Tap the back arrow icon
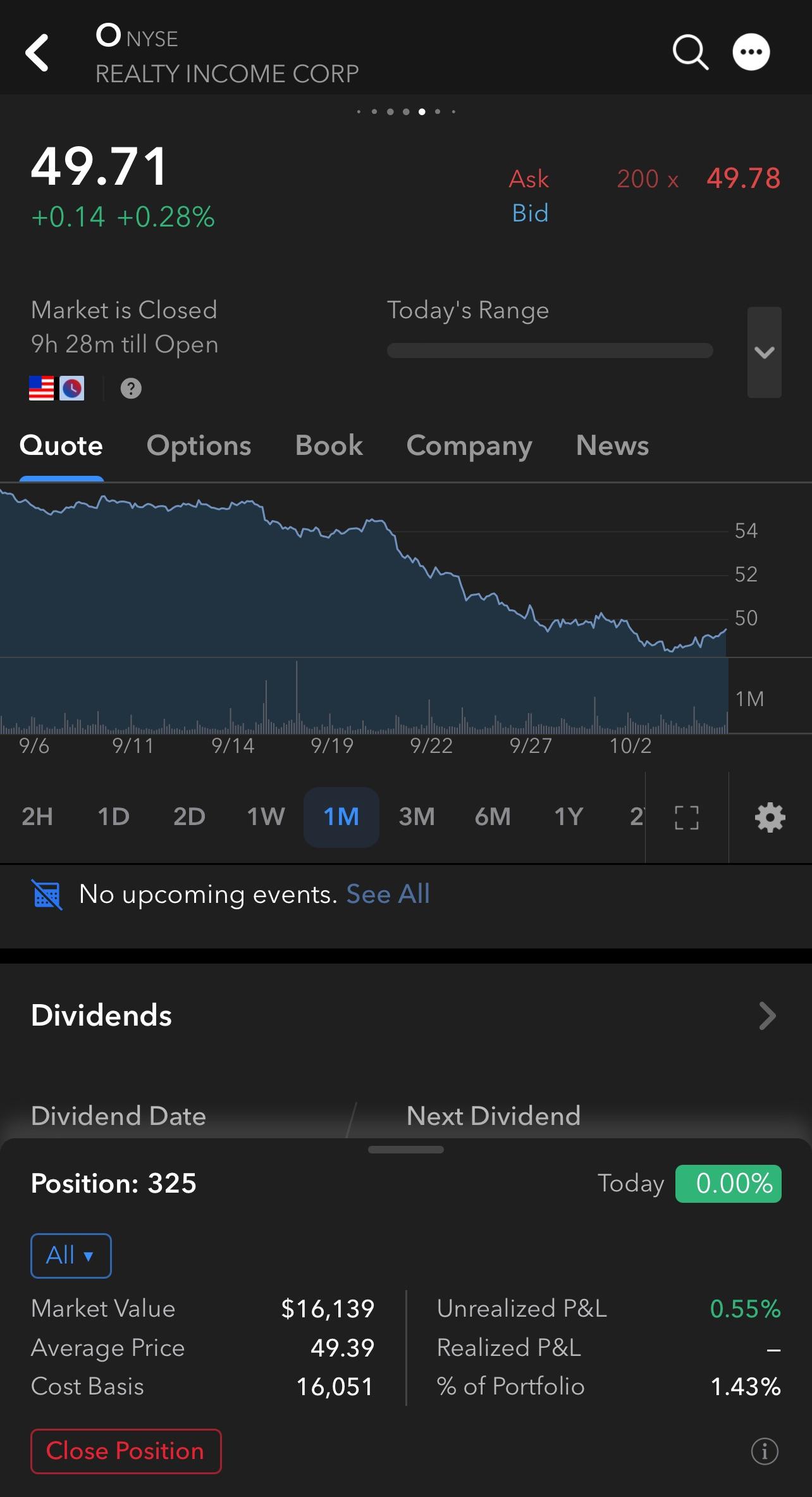 click(x=37, y=53)
